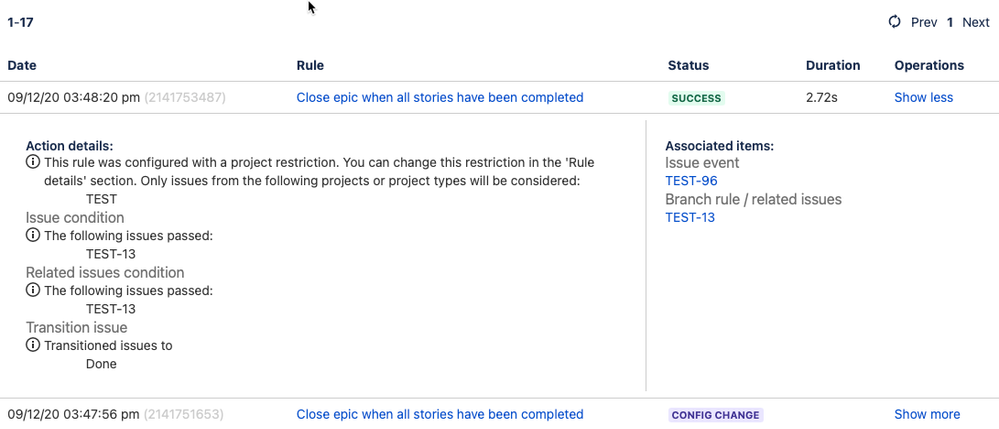The height and width of the screenshot is (429, 999).
Task: Open TEST-96 issue link
Action: click(691, 181)
